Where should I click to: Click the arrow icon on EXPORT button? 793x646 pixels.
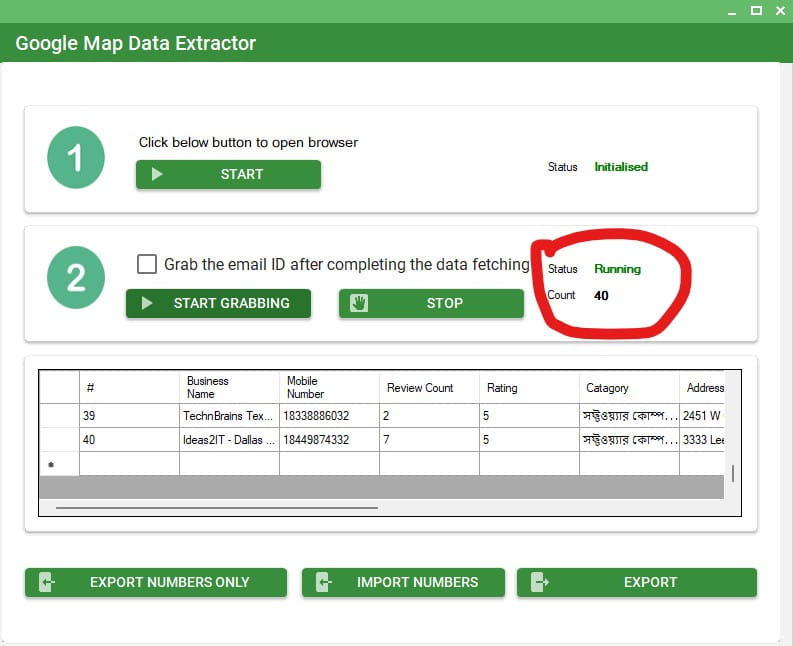coord(539,582)
